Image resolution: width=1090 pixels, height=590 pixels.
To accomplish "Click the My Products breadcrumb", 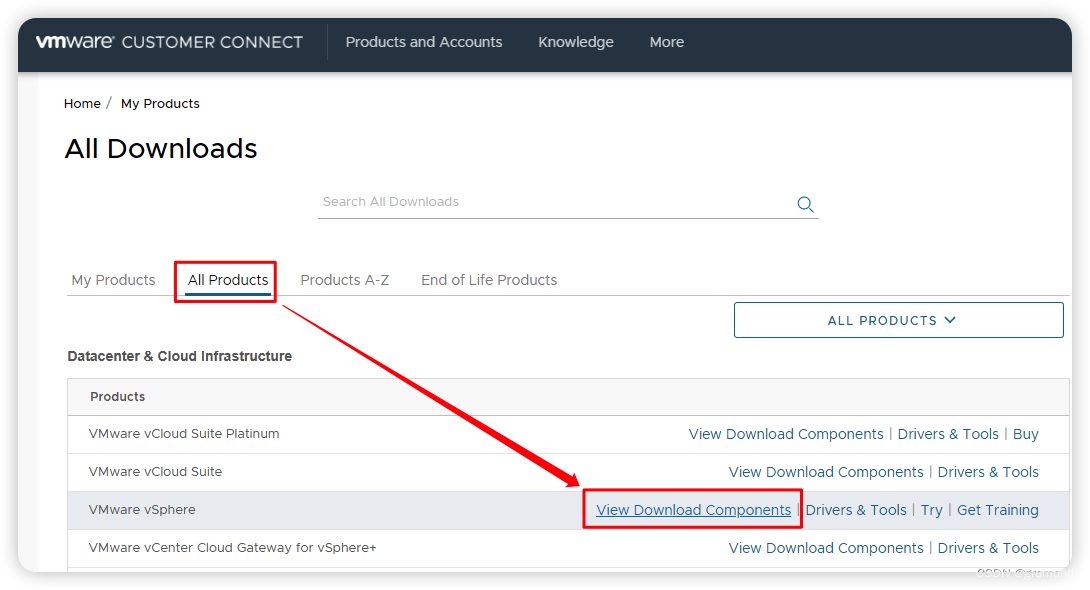I will point(160,104).
